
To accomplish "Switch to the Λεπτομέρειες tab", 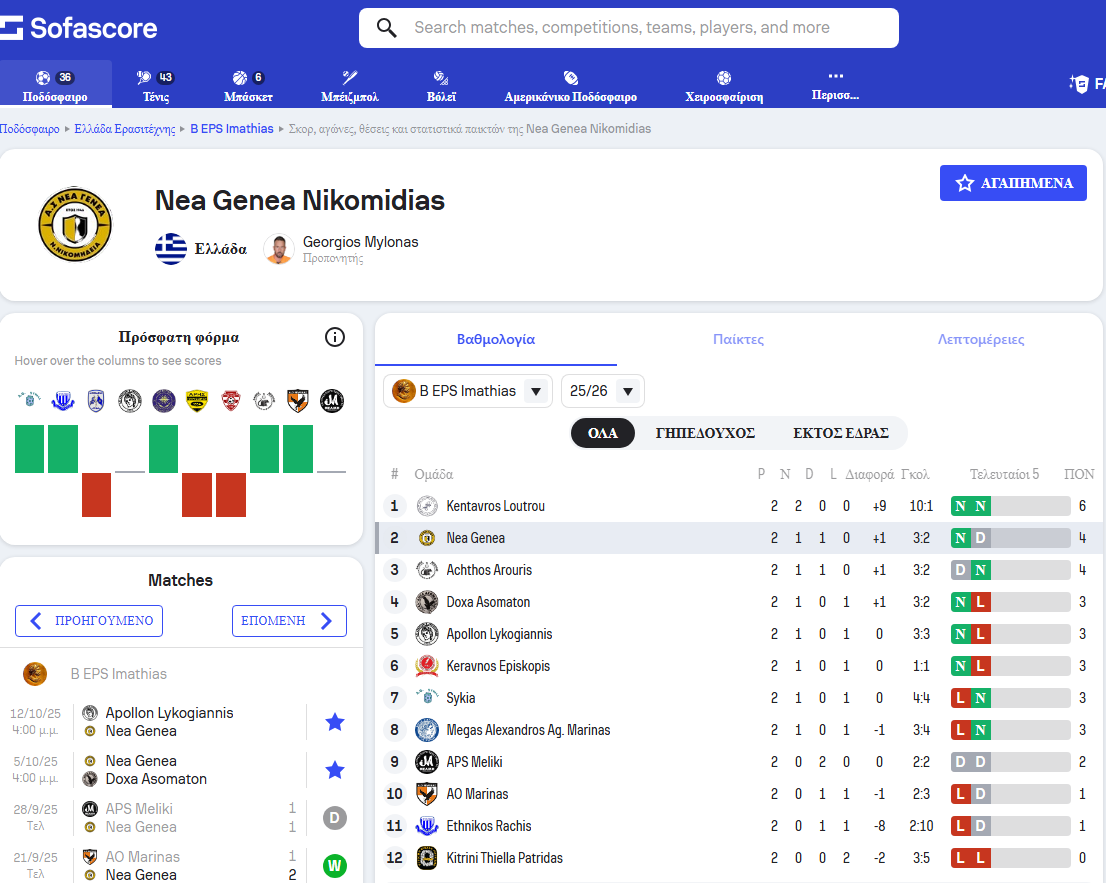I will pos(980,339).
